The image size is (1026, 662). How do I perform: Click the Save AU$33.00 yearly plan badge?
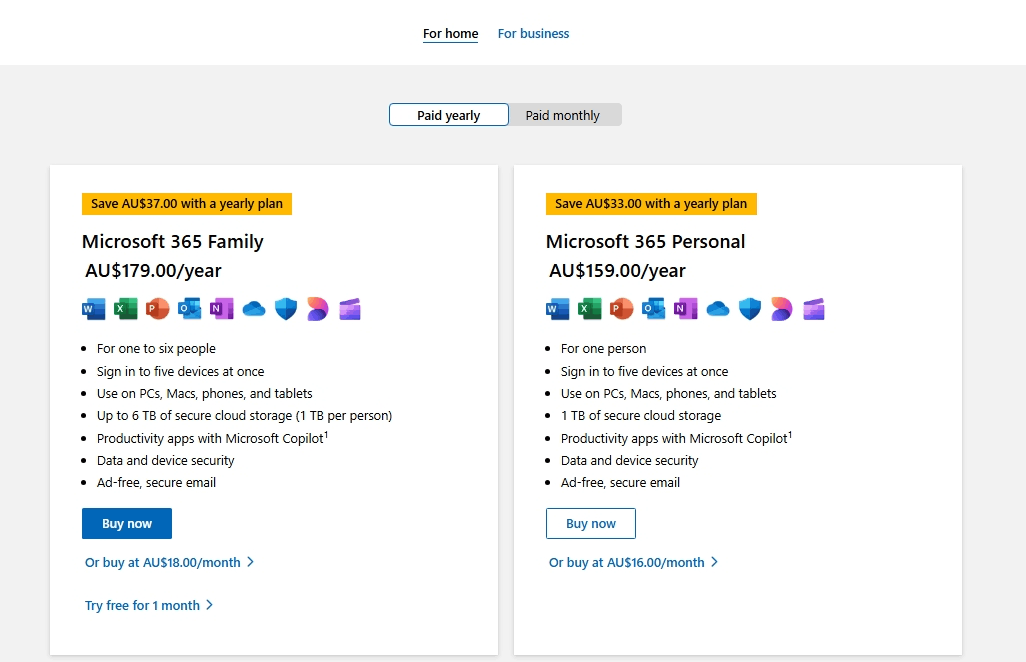point(651,203)
